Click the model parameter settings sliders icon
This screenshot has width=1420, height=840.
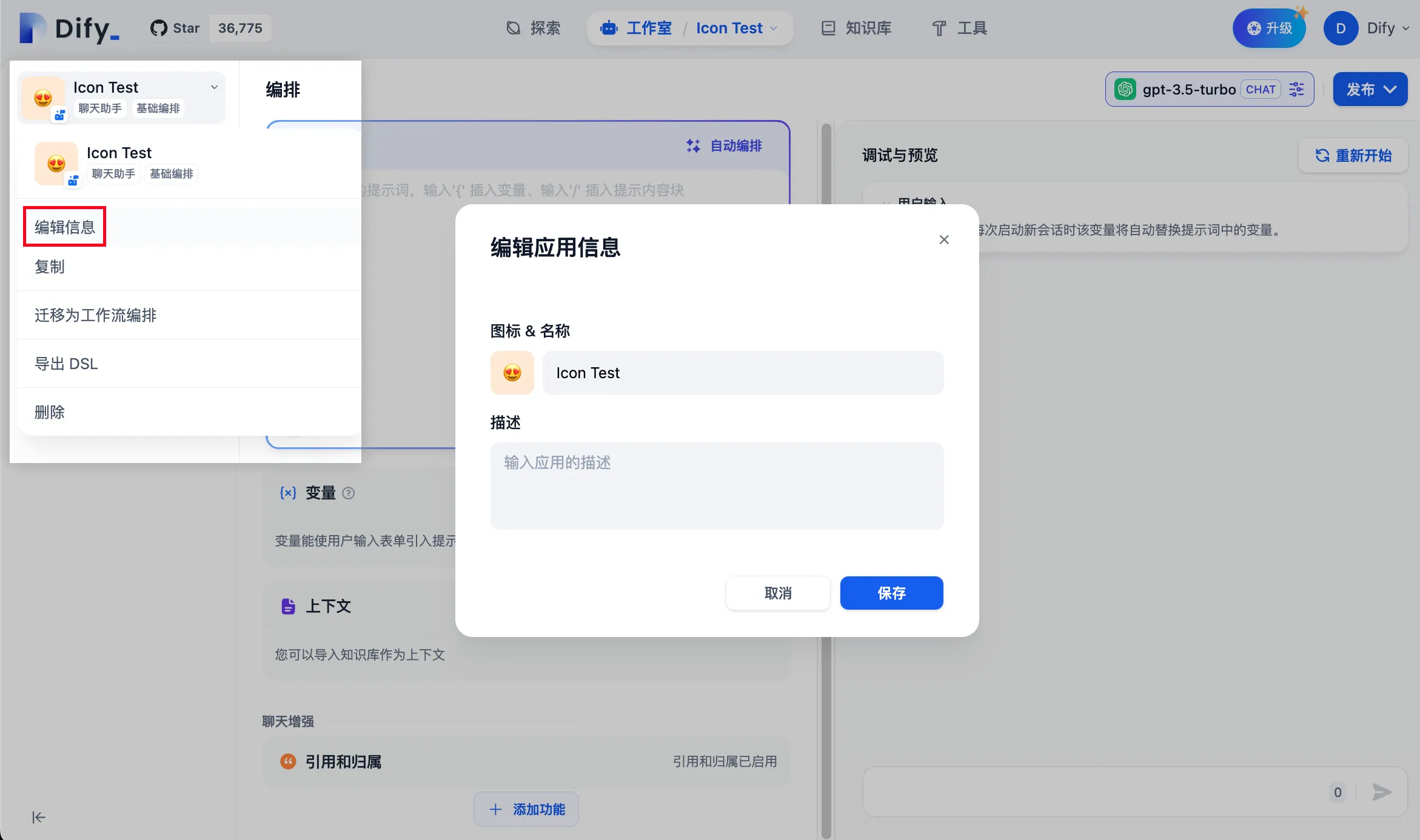pos(1296,90)
